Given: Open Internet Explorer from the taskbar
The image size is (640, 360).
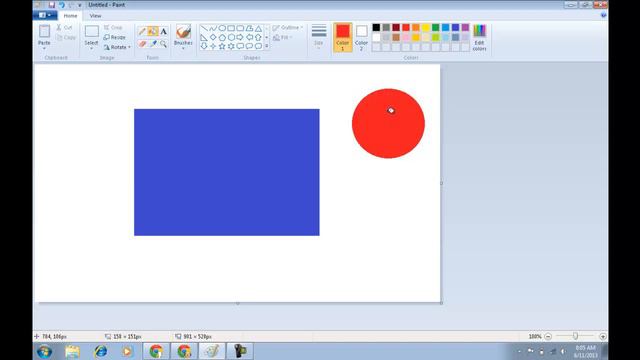Looking at the screenshot, I should coord(100,351).
